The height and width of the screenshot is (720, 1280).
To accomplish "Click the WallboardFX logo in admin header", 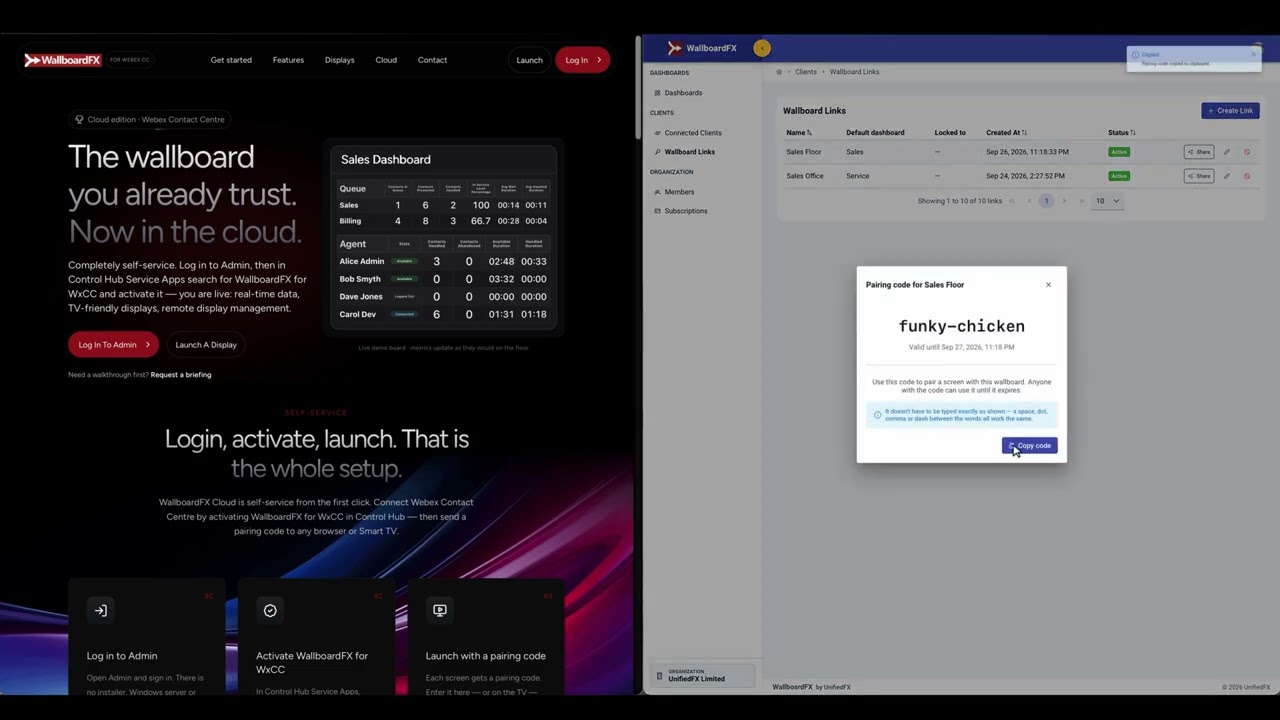I will point(702,48).
